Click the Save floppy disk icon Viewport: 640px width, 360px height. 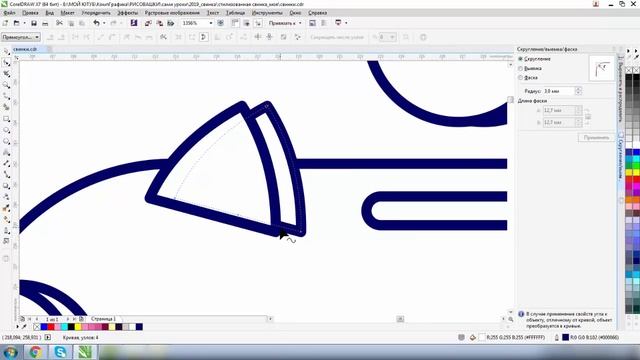point(34,23)
